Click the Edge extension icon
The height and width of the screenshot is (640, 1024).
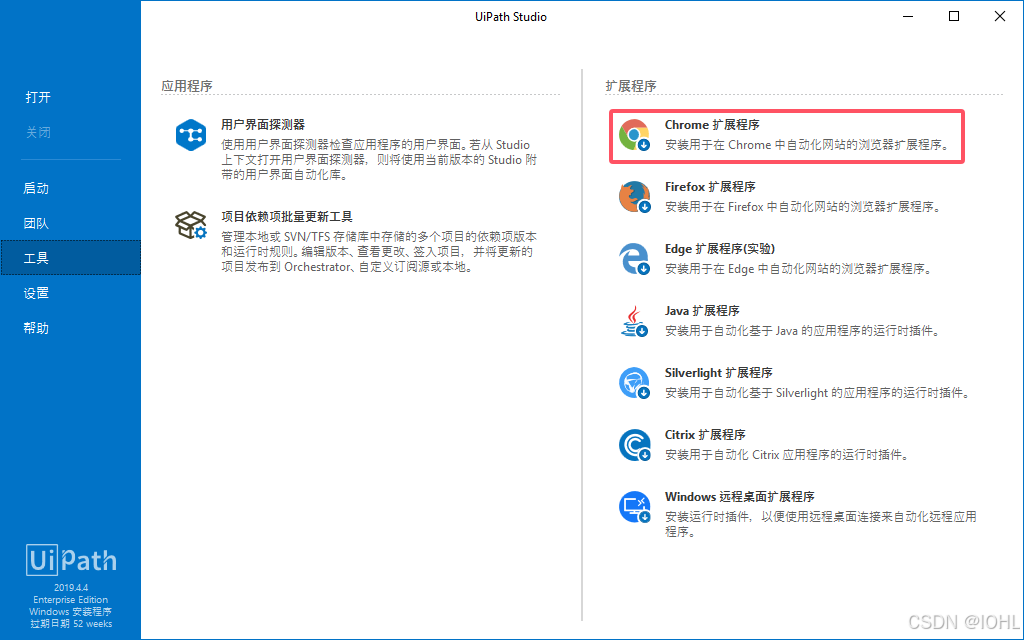point(634,259)
